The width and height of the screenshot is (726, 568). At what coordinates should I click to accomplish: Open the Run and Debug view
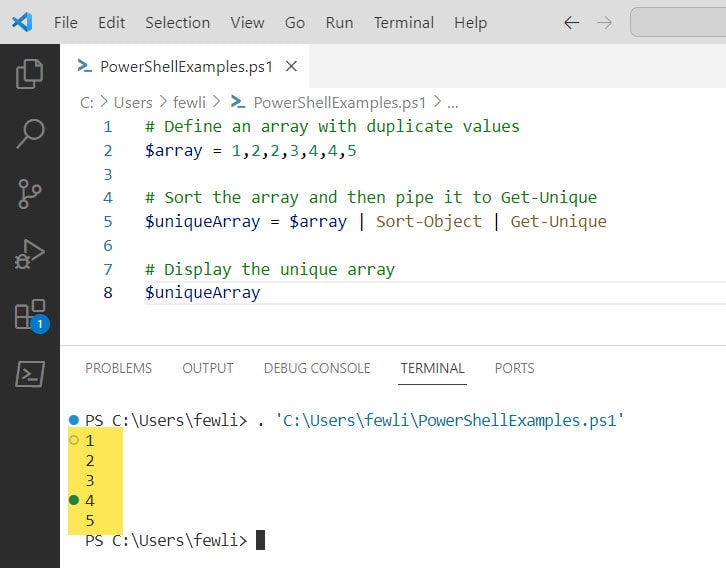(30, 254)
